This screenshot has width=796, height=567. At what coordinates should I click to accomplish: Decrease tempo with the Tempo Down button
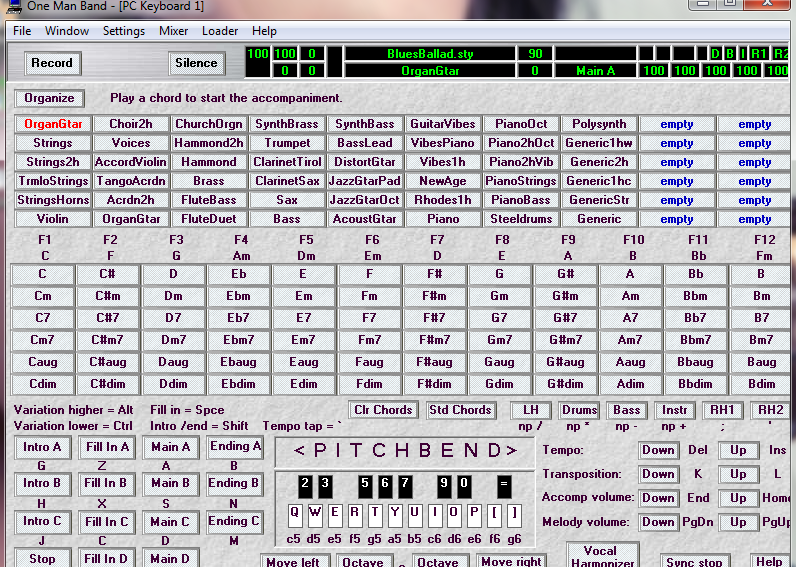658,450
